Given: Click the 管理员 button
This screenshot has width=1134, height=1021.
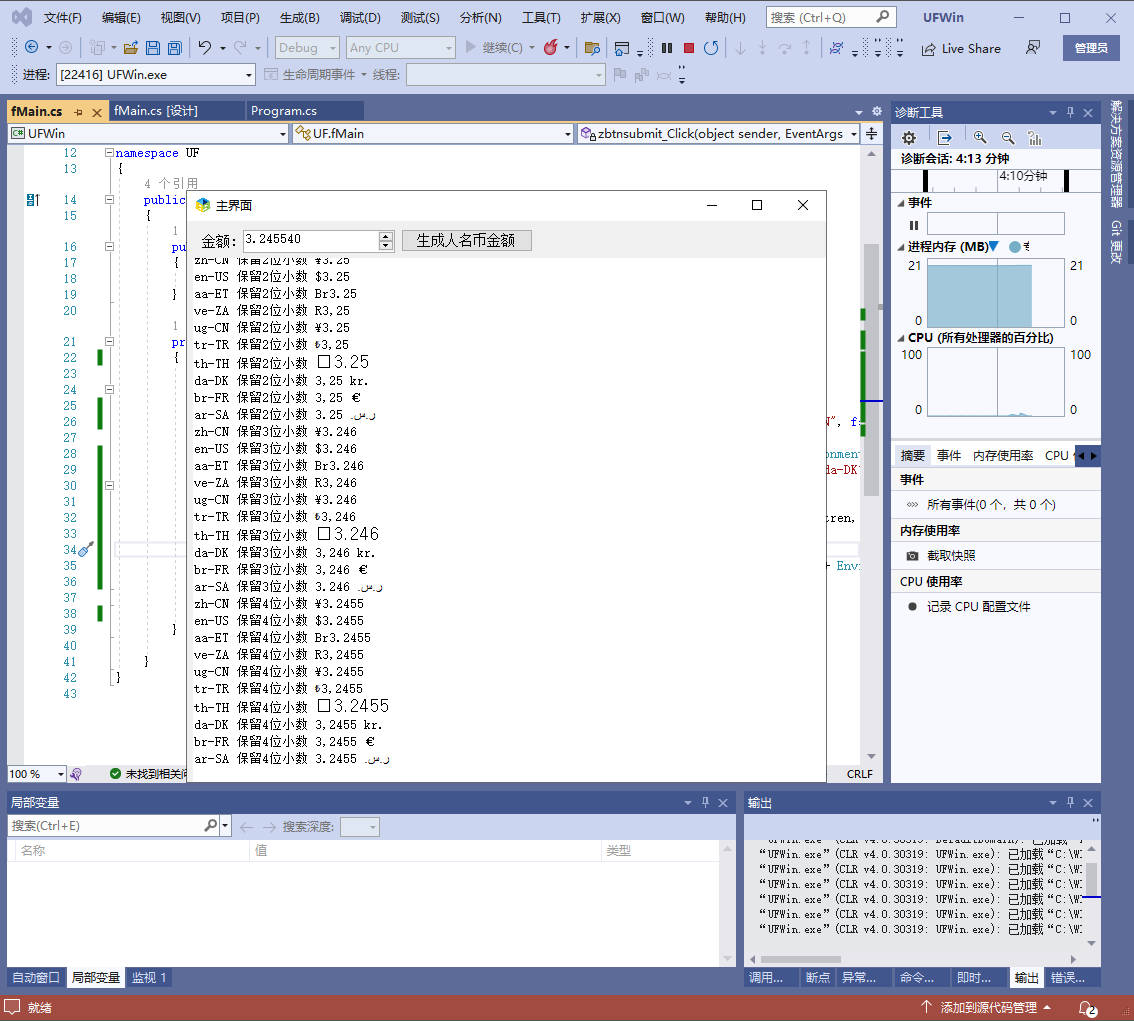Looking at the screenshot, I should click(1091, 48).
